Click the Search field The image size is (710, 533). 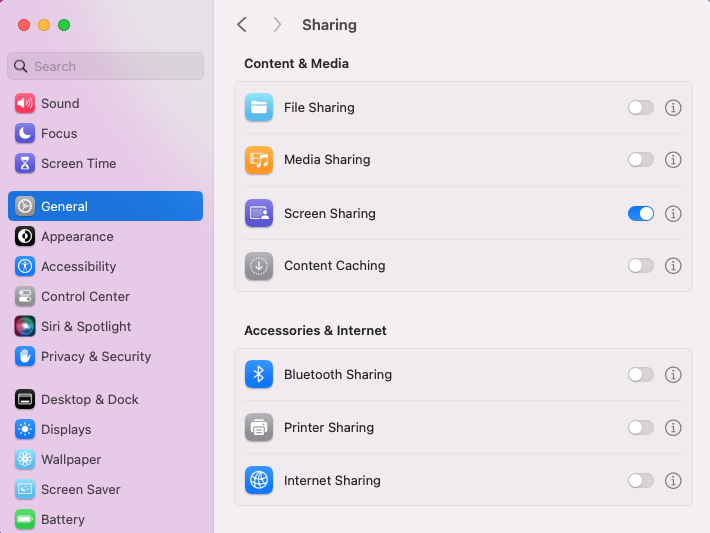(106, 66)
